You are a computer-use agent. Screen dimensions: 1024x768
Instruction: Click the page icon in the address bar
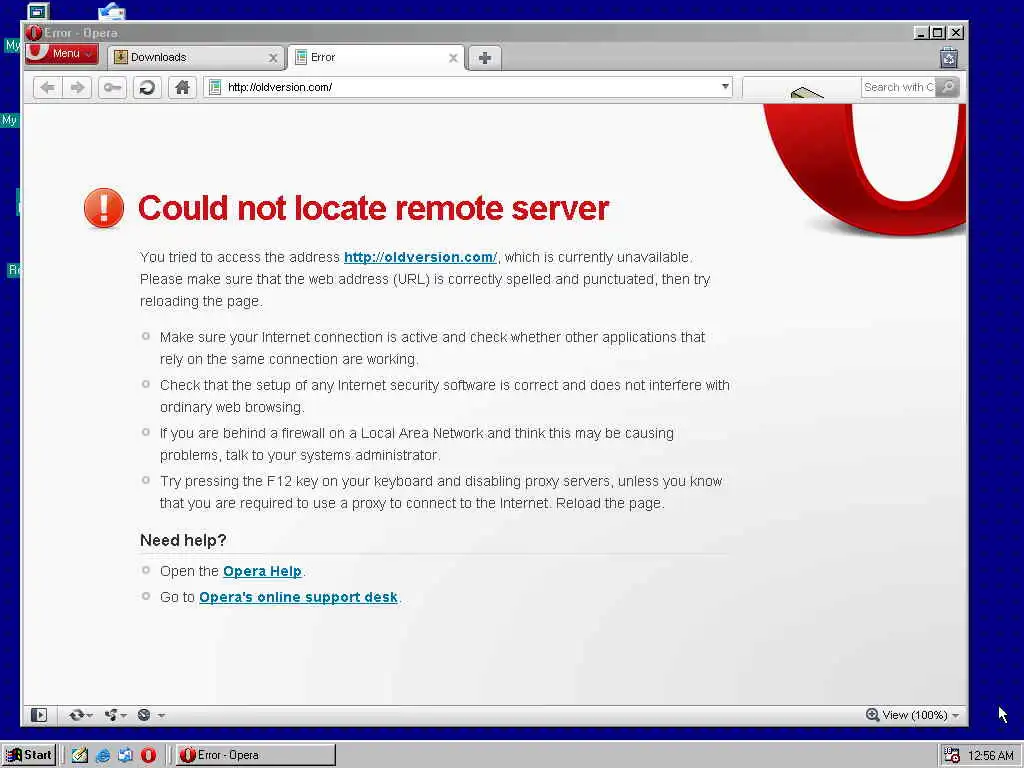(215, 87)
